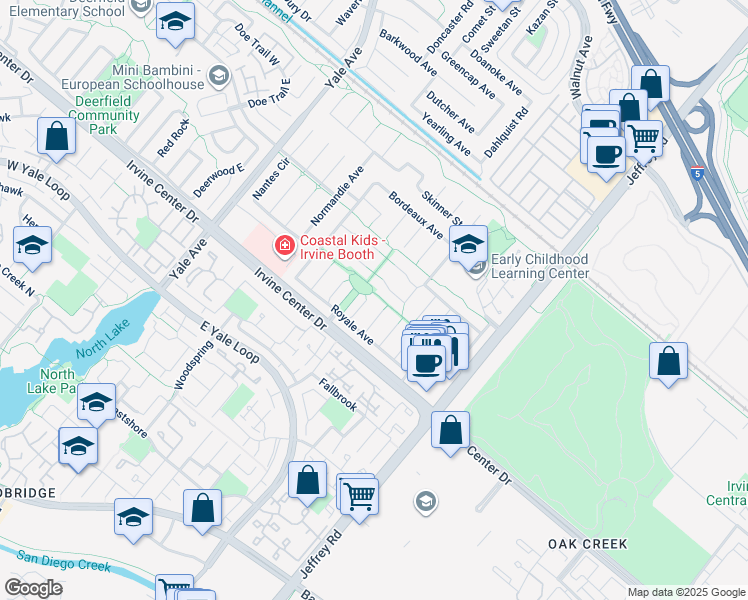Select the Nantes Cir street label
The height and width of the screenshot is (600, 748).
point(271,179)
